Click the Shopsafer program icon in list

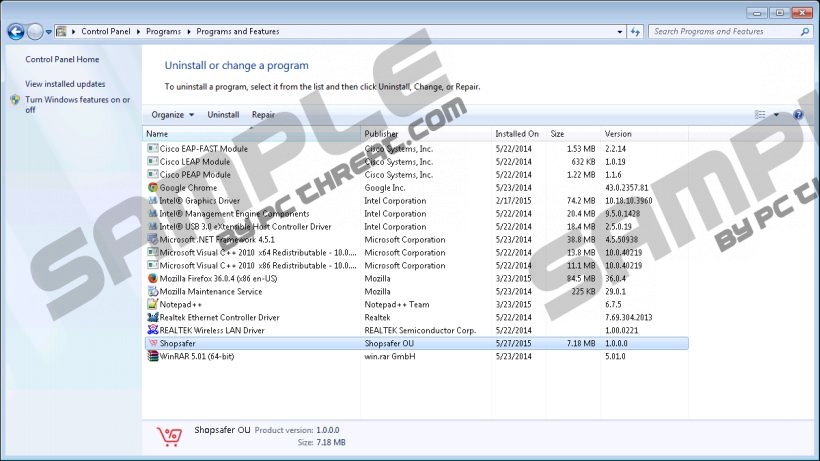click(x=152, y=343)
